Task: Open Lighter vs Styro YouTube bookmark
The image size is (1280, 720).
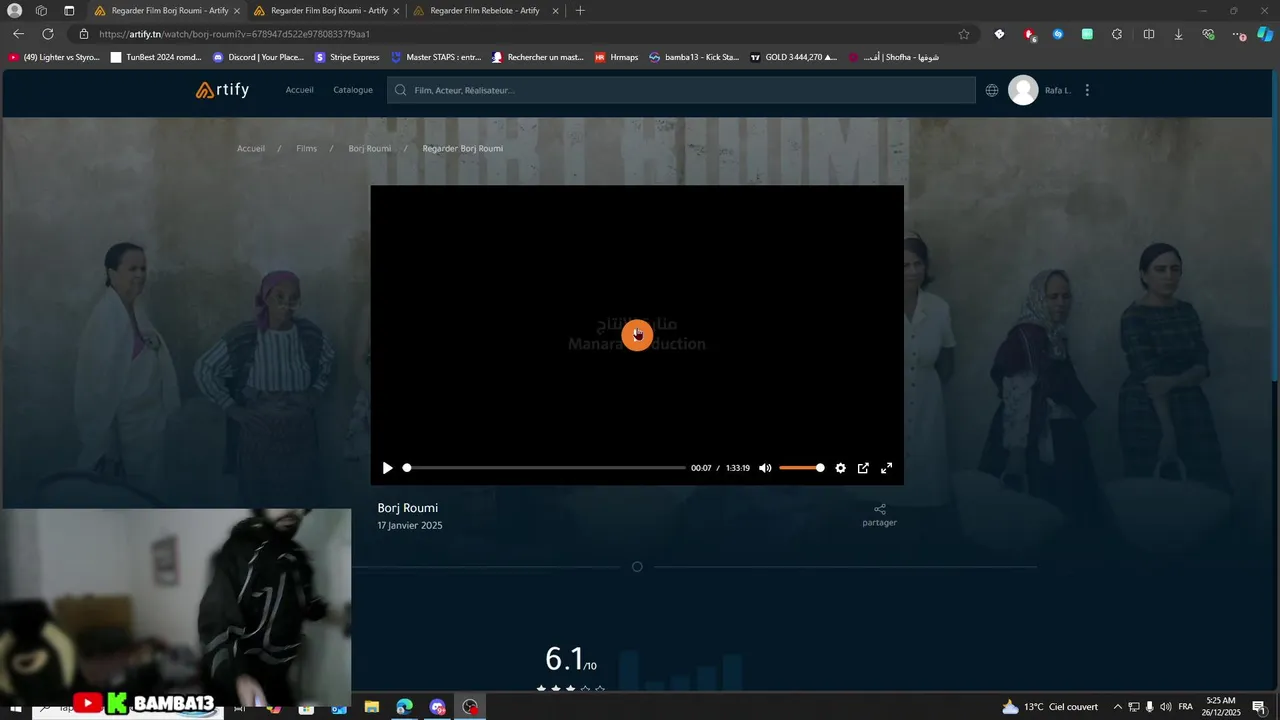Action: 54,57
